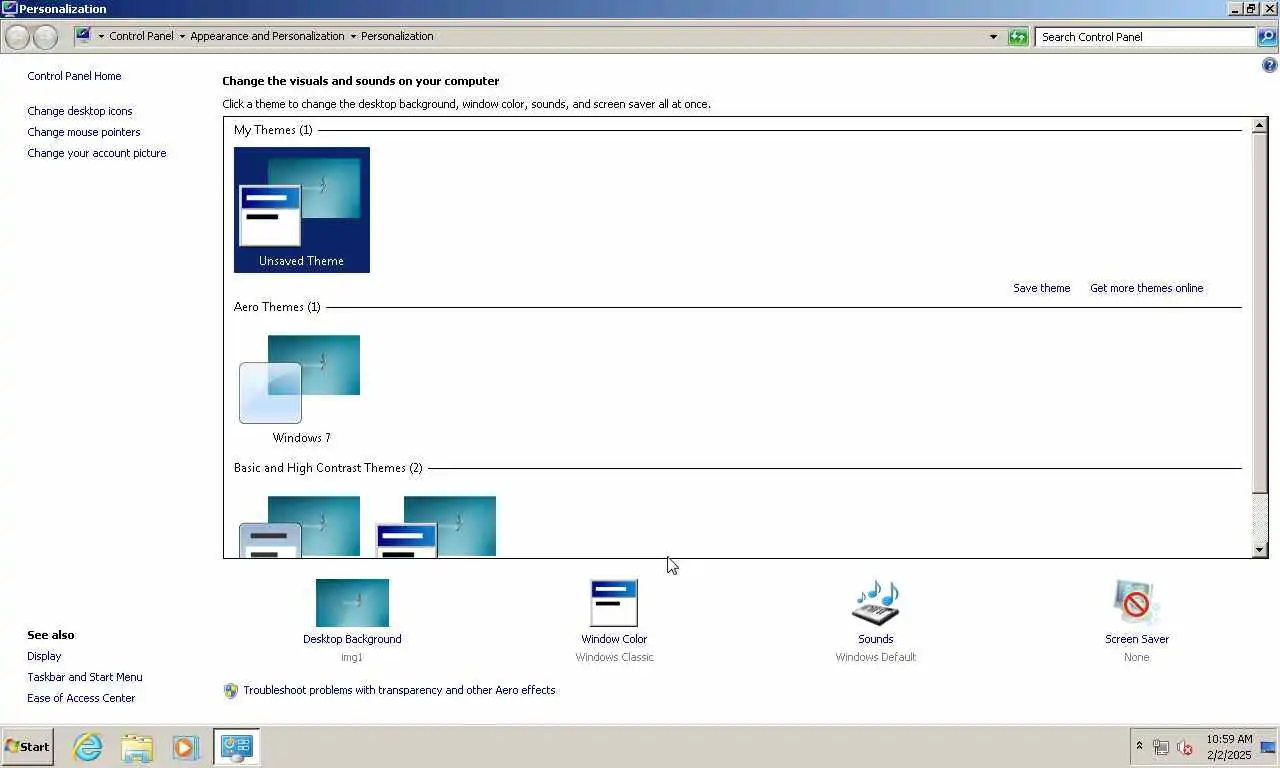Click the Aero Themes (1) header
Viewport: 1280px width, 768px height.
pos(277,307)
